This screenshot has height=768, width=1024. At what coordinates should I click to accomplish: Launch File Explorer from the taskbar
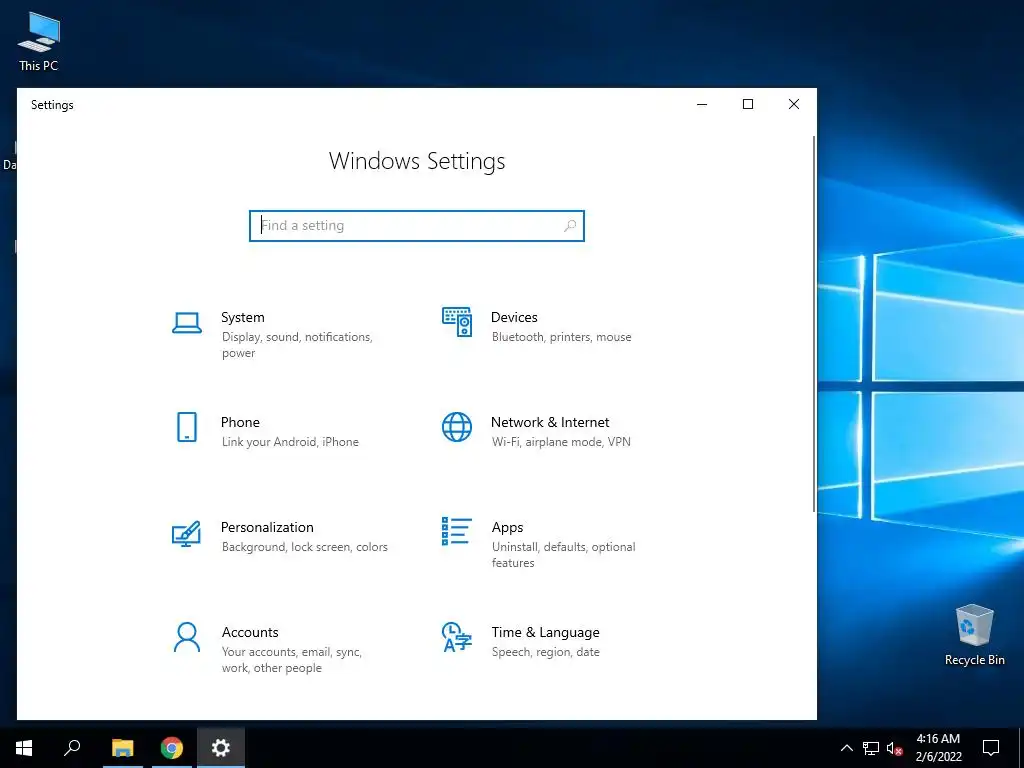click(122, 748)
